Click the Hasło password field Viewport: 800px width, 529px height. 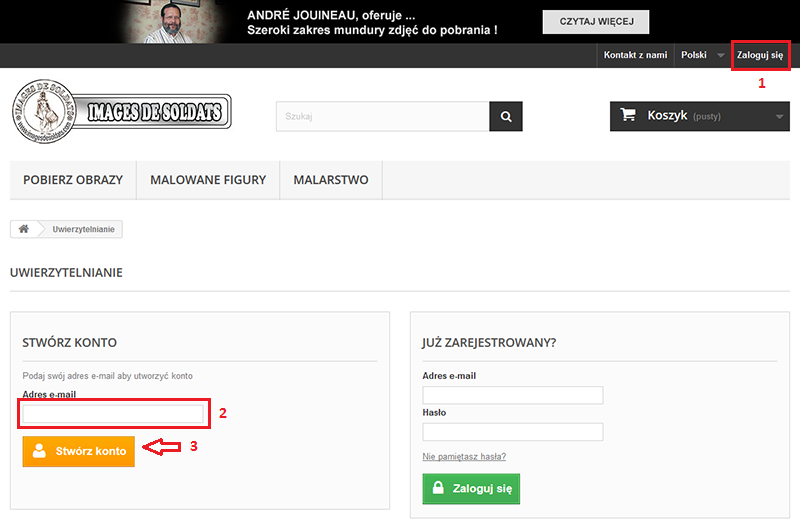[x=513, y=432]
